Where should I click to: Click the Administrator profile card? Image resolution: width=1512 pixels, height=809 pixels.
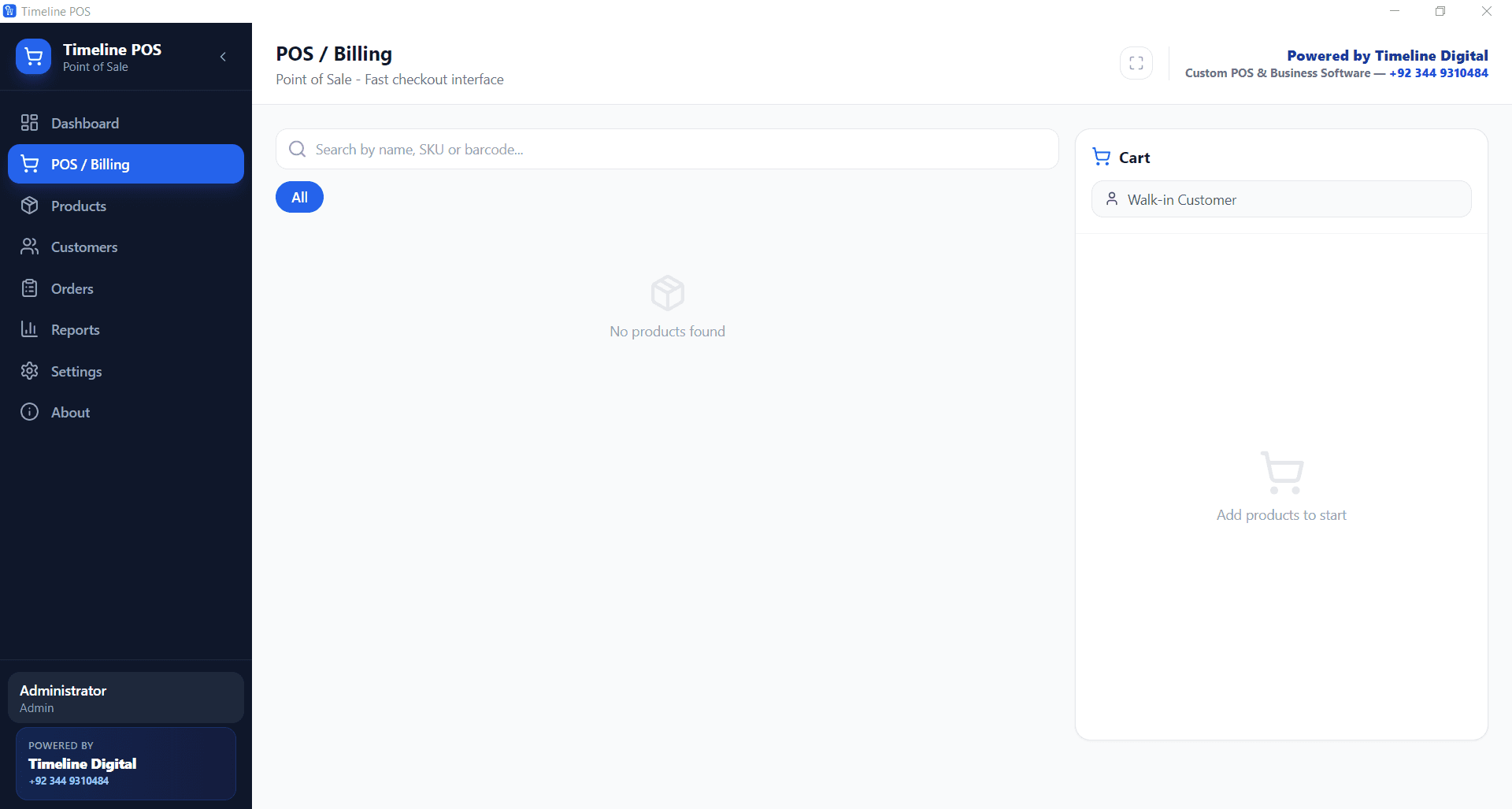pos(125,697)
